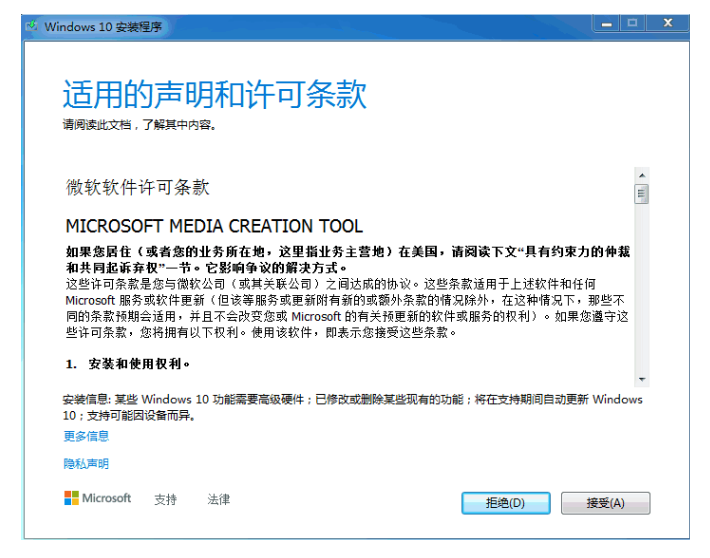Open the 更多信息 link
The width and height of the screenshot is (710, 558).
pos(86,436)
